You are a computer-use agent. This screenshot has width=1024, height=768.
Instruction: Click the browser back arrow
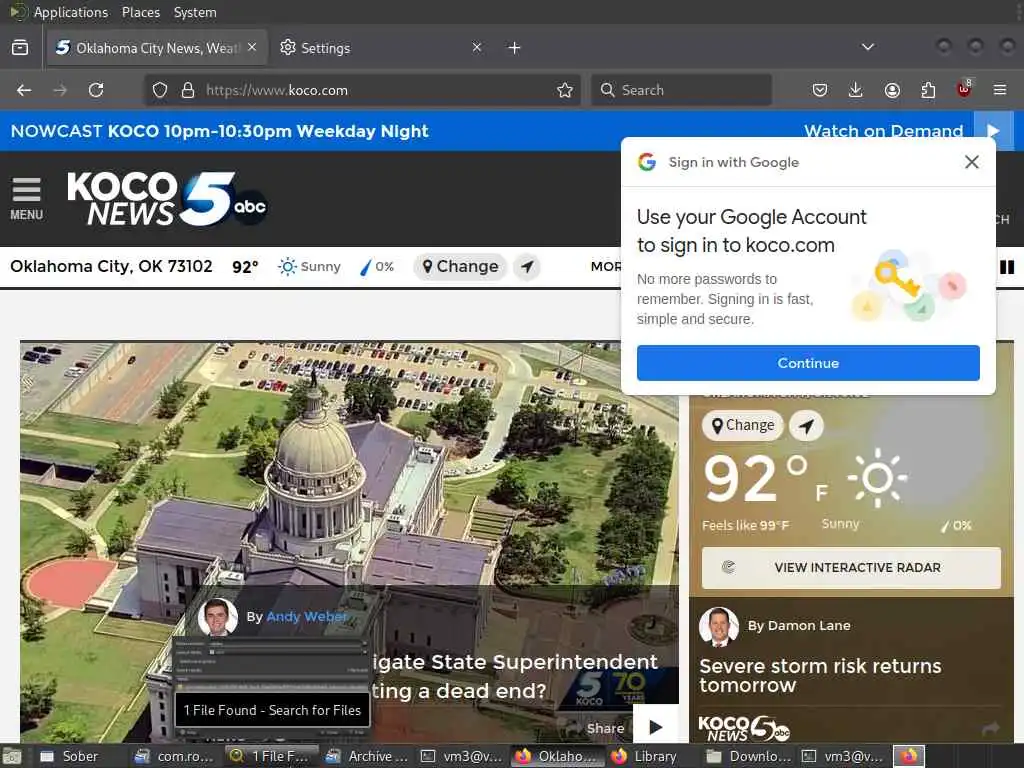24,90
